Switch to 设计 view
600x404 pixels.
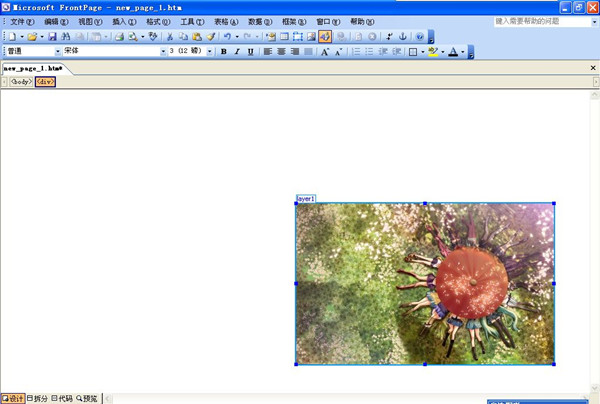click(13, 399)
